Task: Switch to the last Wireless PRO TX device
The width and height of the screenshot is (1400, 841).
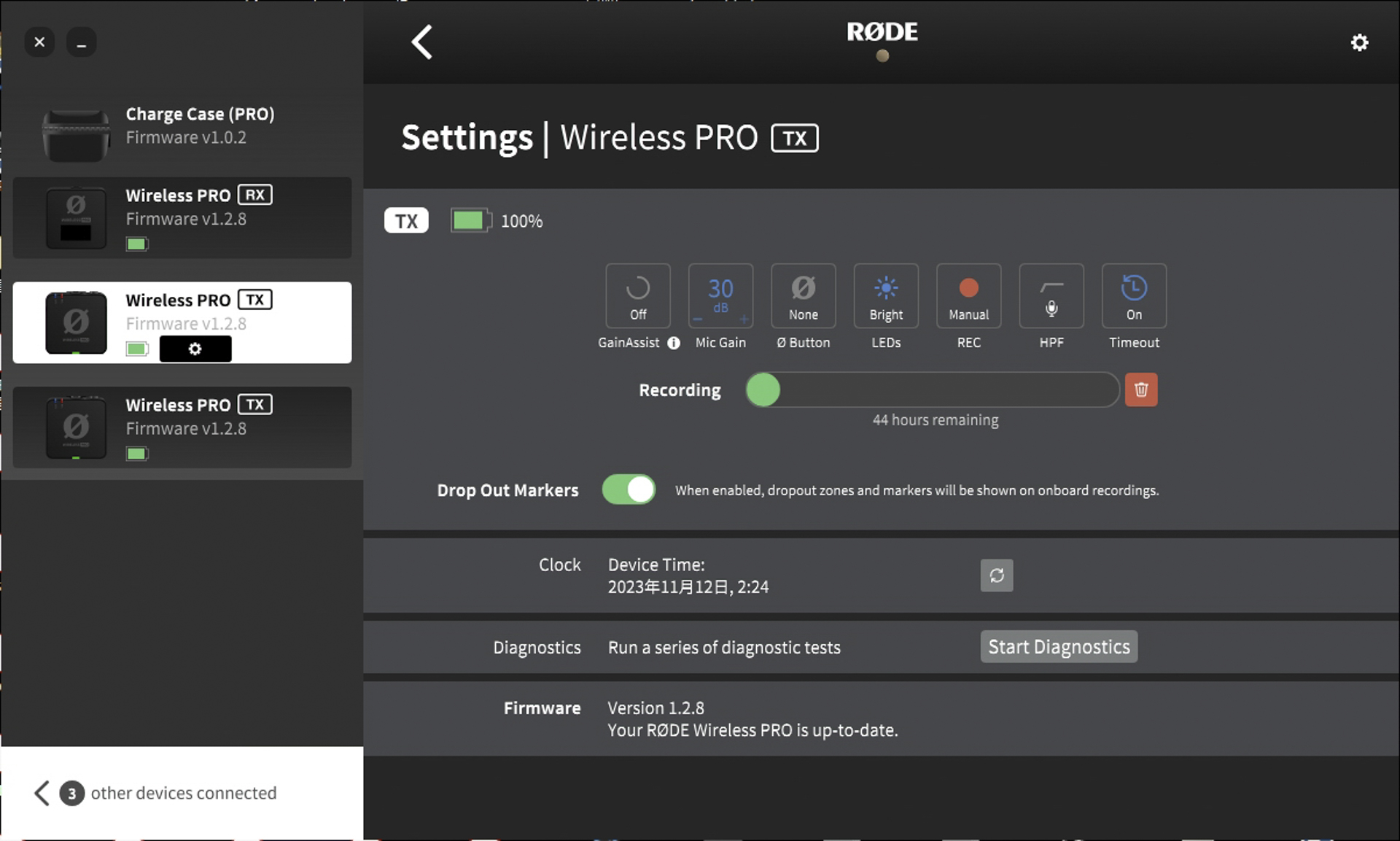Action: tap(182, 427)
